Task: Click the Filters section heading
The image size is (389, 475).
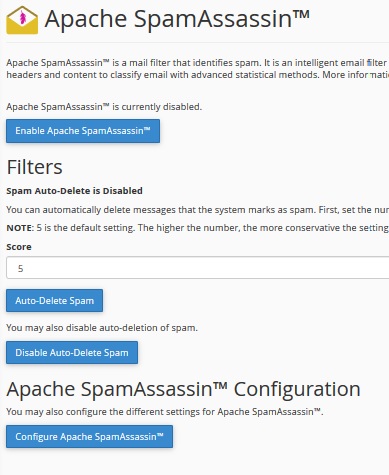Action: [34, 167]
